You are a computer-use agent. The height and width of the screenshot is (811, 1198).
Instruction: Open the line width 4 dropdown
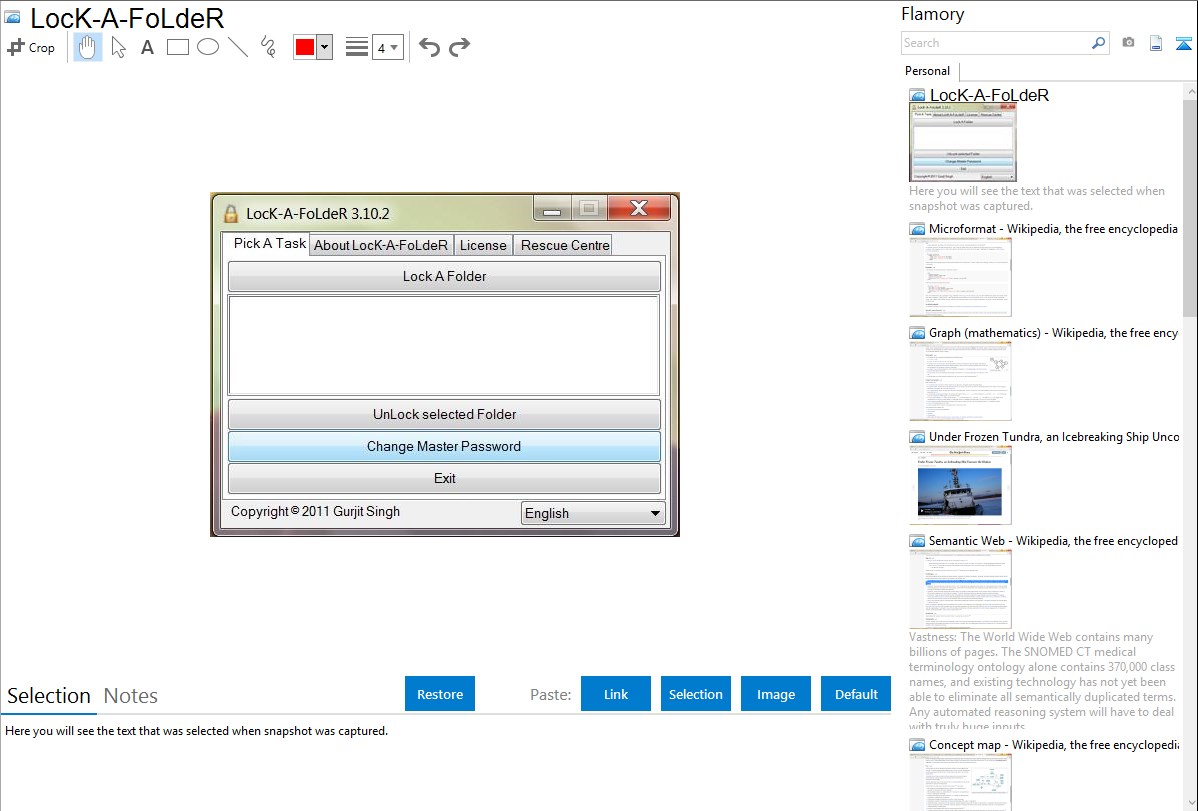387,47
